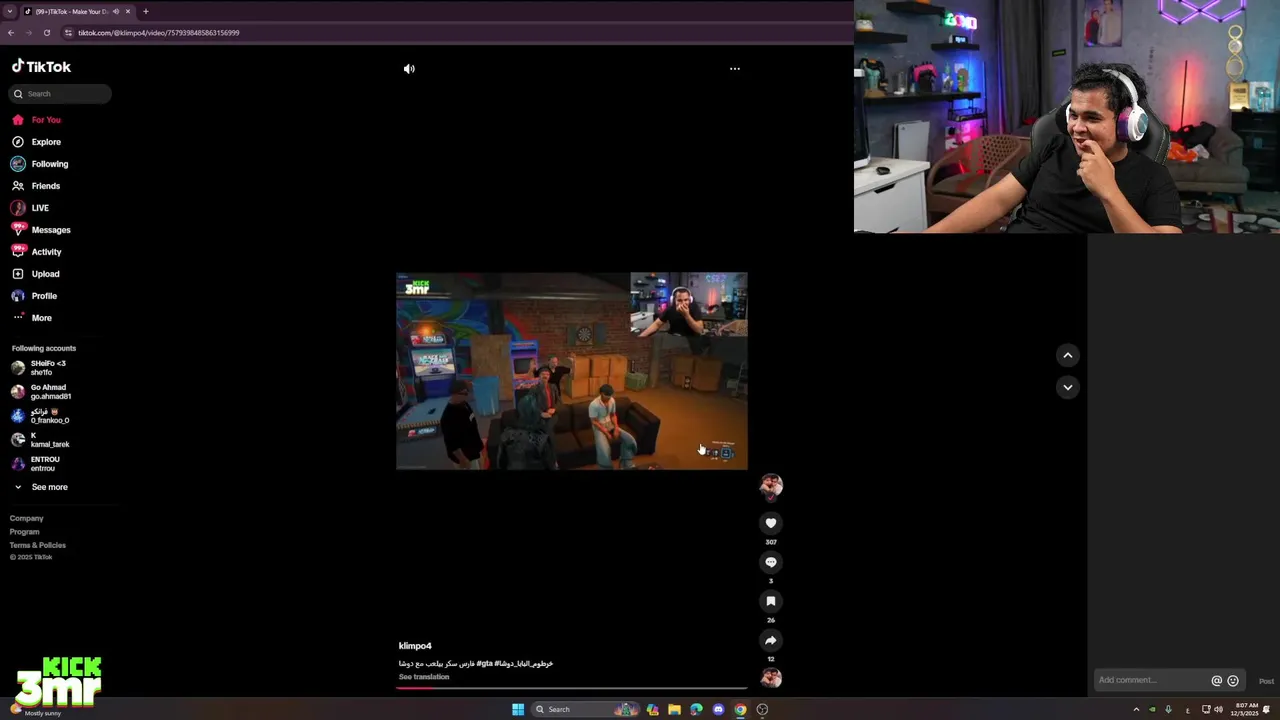Viewport: 1280px width, 720px height.
Task: Open the Explore page
Action: [37, 142]
